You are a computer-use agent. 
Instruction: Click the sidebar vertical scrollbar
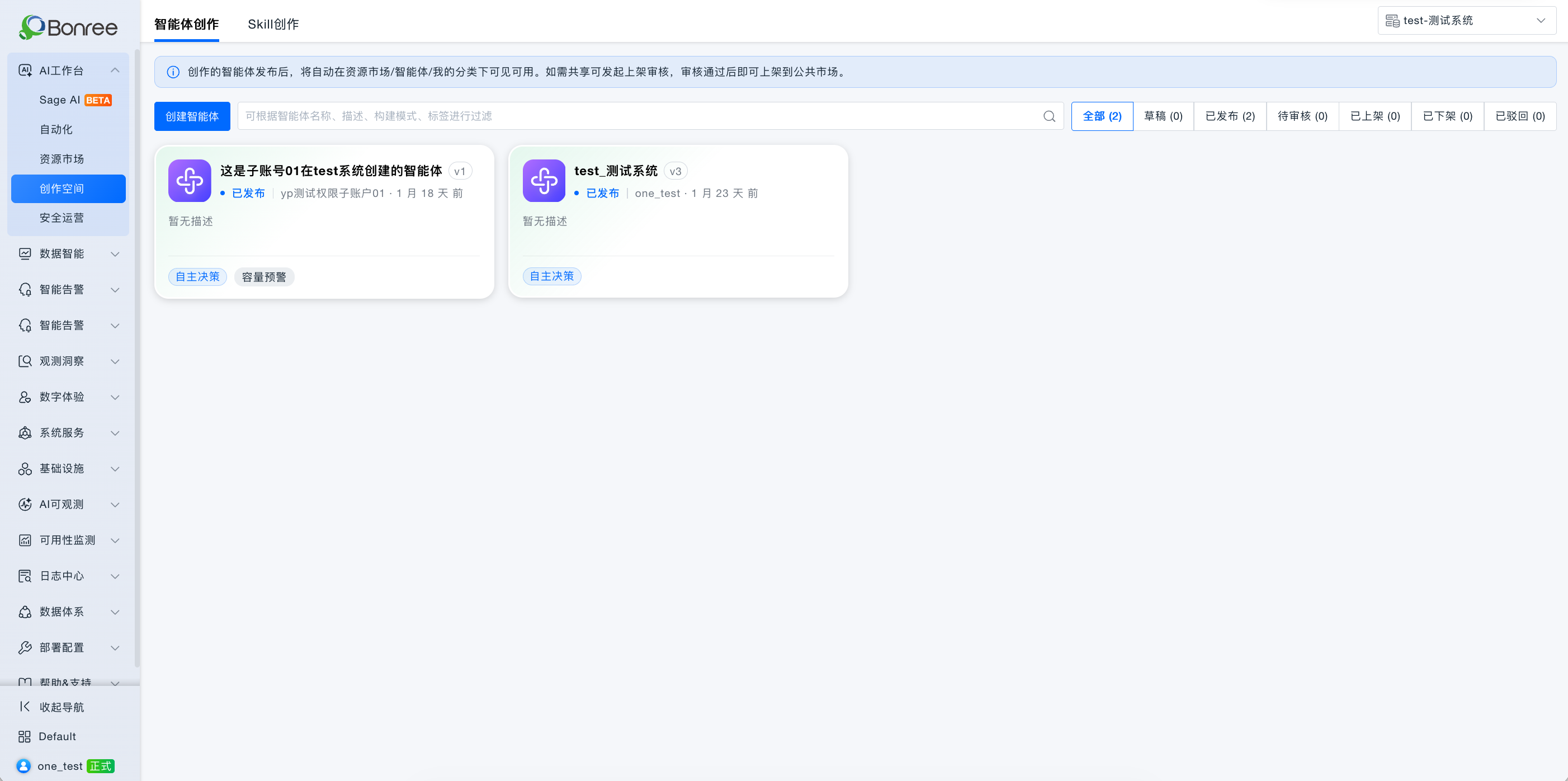(x=137, y=359)
